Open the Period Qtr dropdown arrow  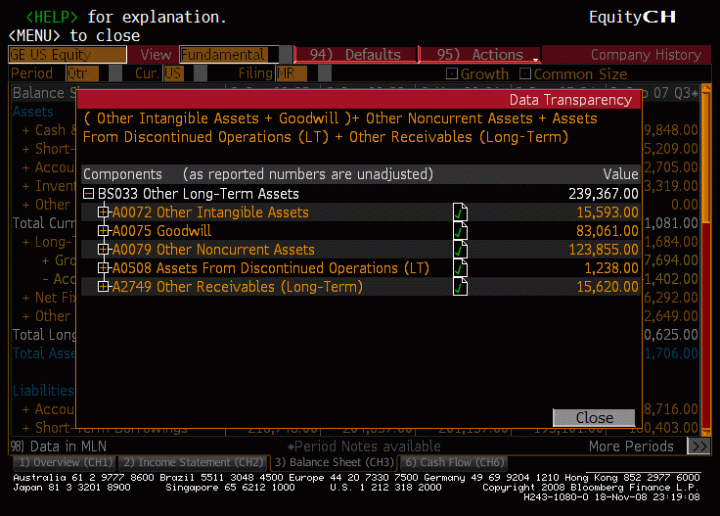click(115, 73)
